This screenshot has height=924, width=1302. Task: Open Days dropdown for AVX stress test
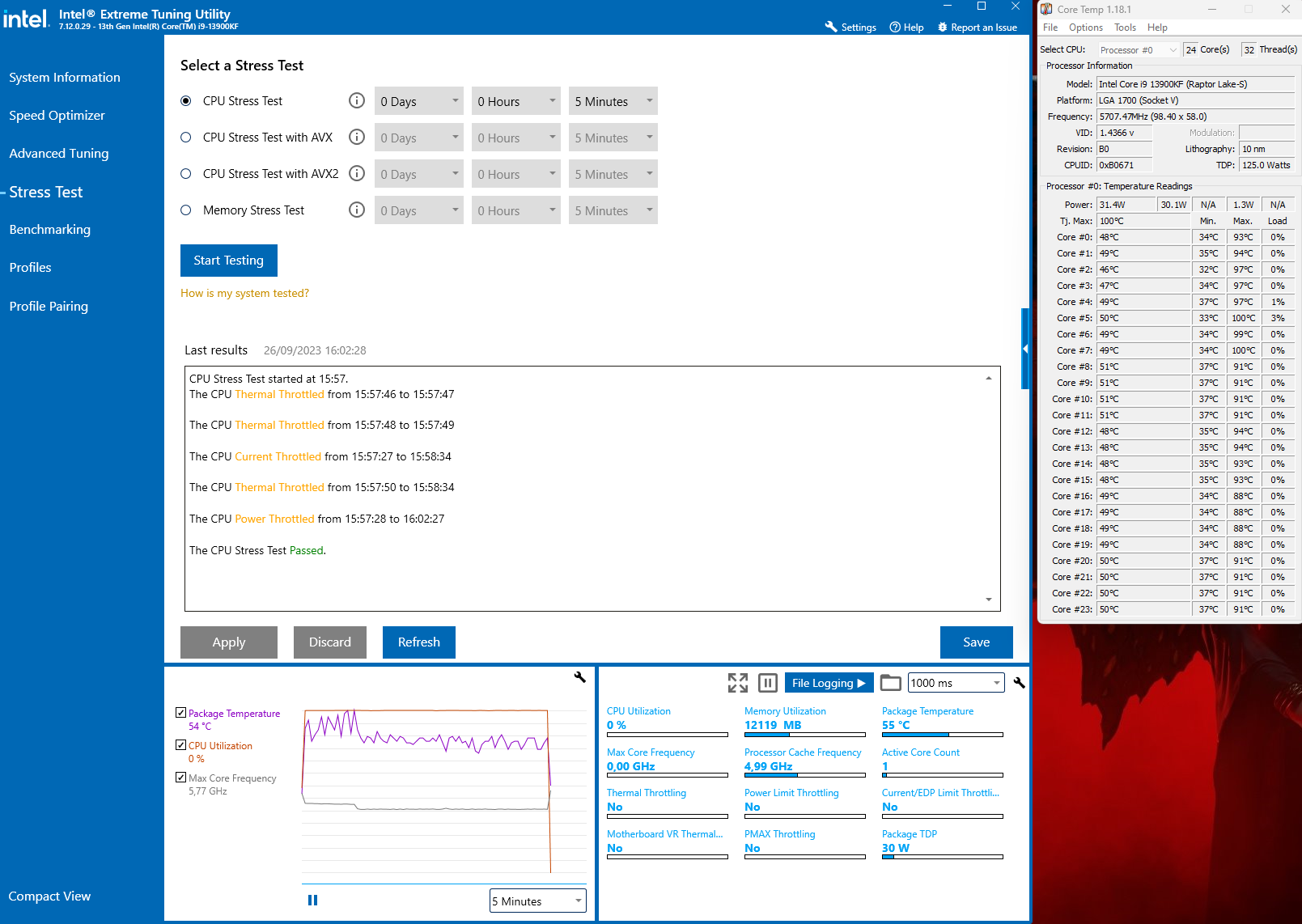419,138
